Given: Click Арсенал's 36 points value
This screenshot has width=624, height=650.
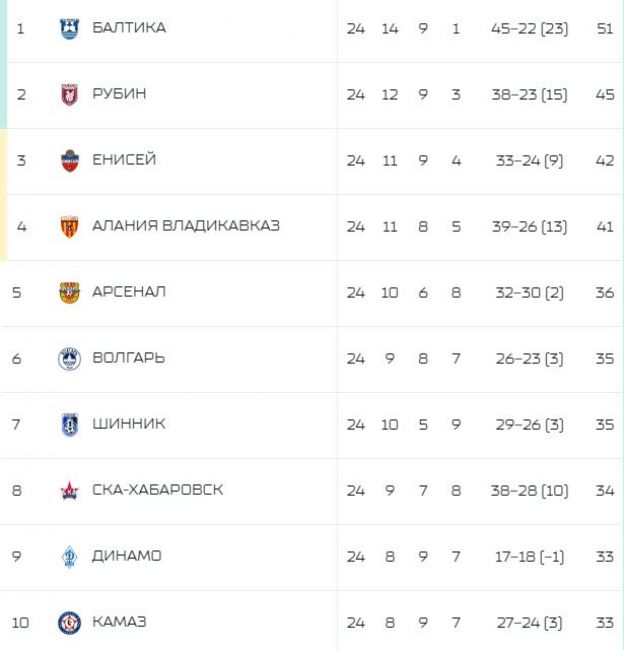Looking at the screenshot, I should tap(604, 293).
